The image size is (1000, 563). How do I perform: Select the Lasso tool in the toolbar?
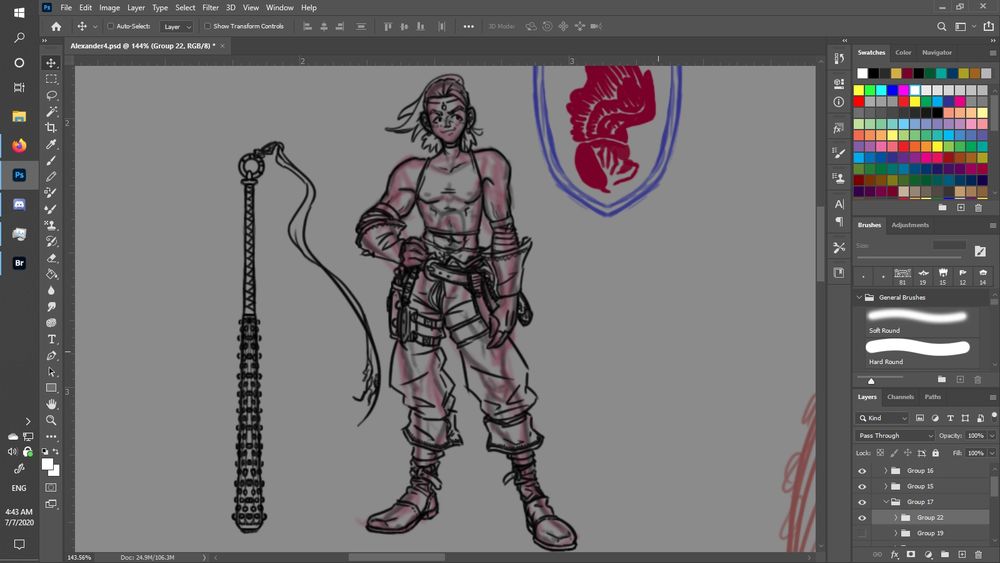(x=51, y=96)
